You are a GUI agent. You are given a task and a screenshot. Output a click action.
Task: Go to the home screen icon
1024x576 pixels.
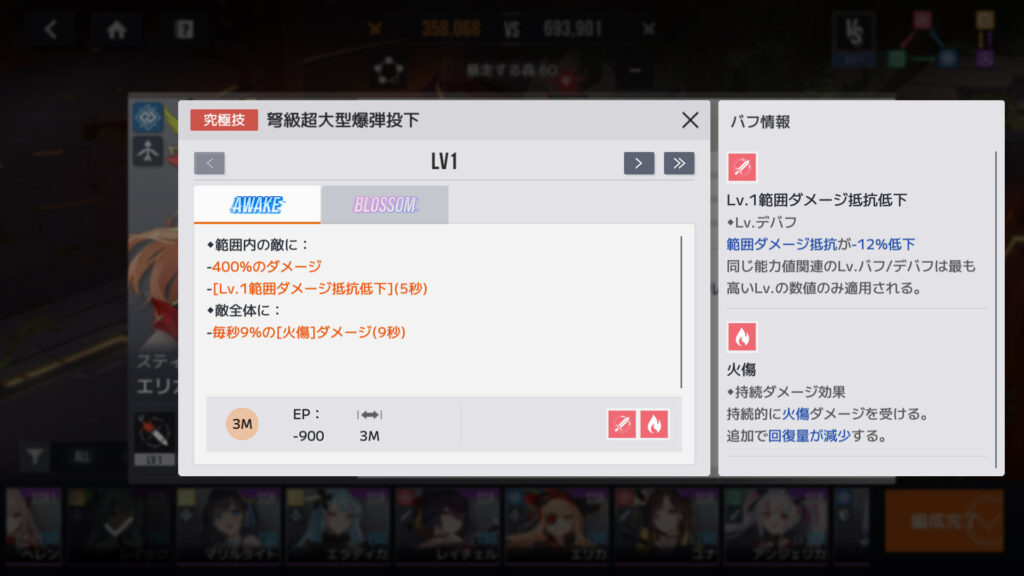pos(117,29)
